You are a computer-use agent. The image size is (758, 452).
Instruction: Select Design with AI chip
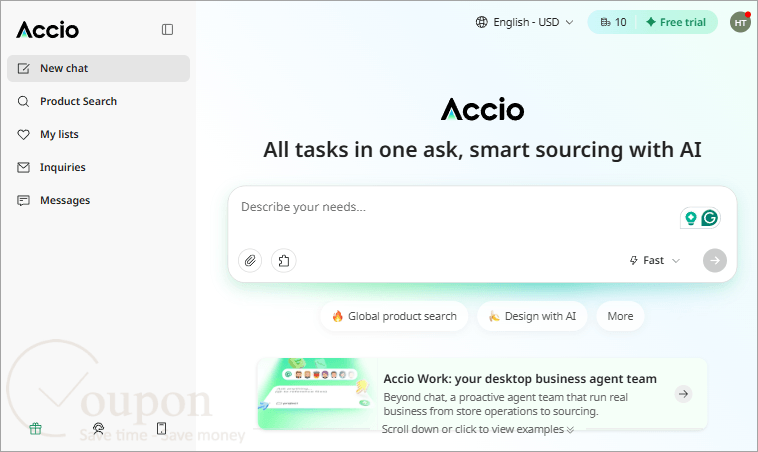(x=532, y=316)
